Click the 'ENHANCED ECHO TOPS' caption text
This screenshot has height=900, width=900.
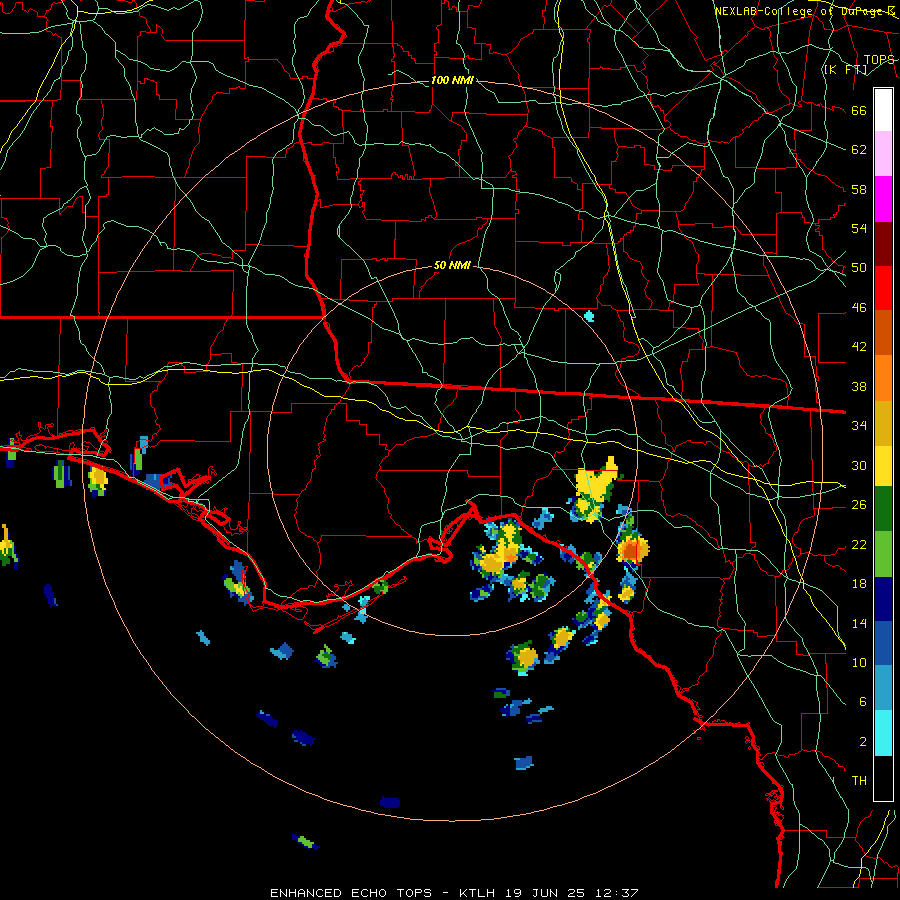click(x=351, y=893)
